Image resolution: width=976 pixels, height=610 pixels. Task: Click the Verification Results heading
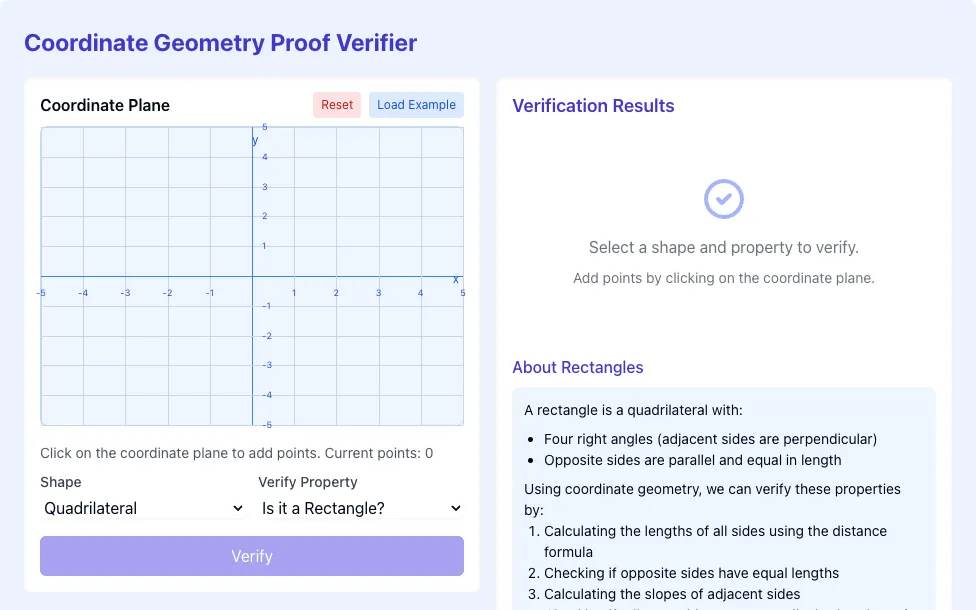[593, 106]
